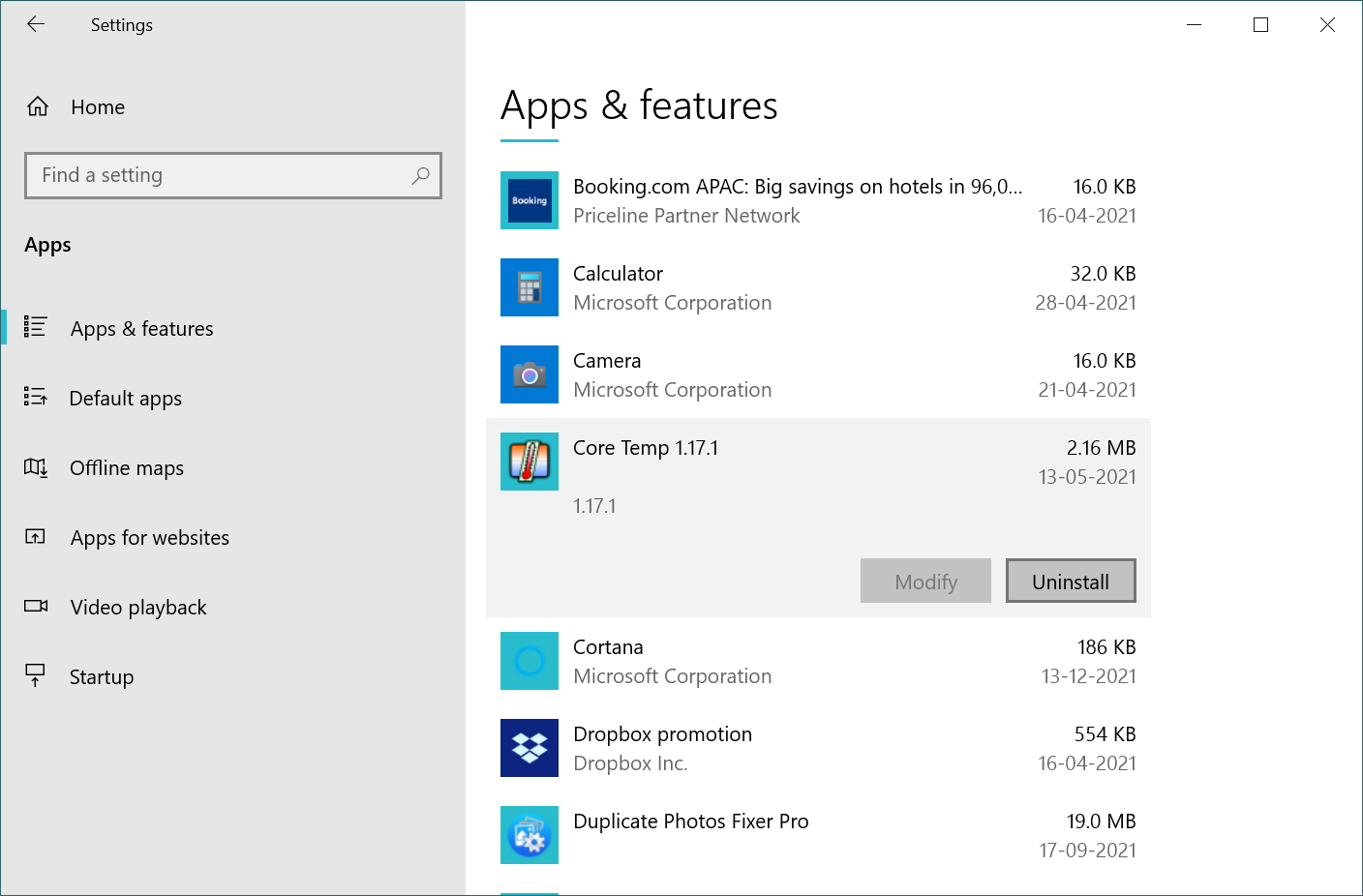Viewport: 1363px width, 896px height.
Task: Click the 2.16 MB size value
Action: coord(1102,448)
